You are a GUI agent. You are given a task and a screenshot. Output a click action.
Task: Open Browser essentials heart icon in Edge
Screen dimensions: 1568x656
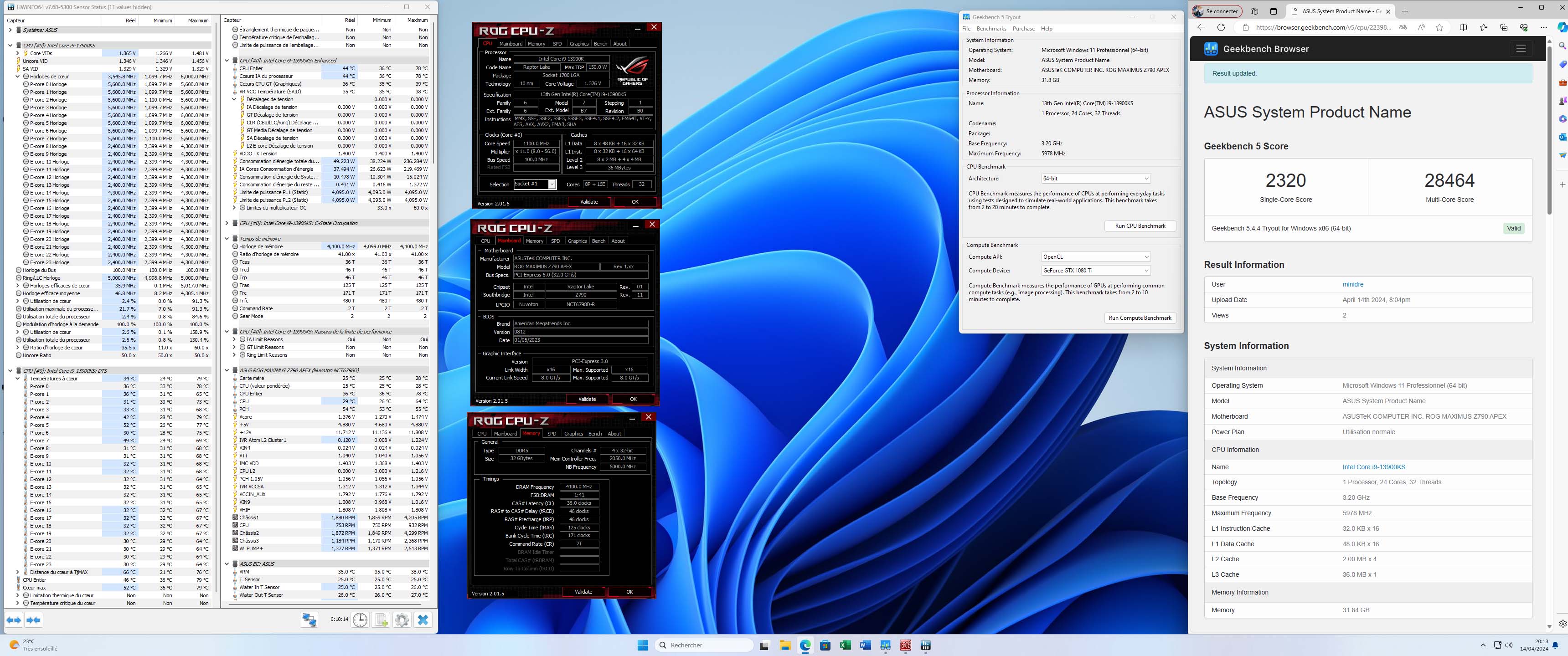tap(1524, 27)
